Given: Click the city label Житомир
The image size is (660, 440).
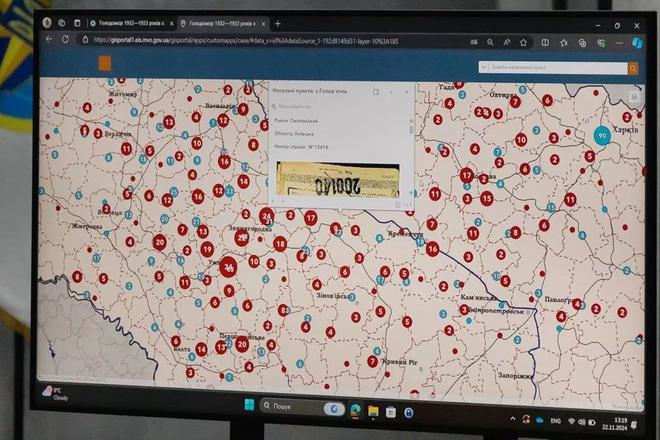Looking at the screenshot, I should click(x=123, y=94).
